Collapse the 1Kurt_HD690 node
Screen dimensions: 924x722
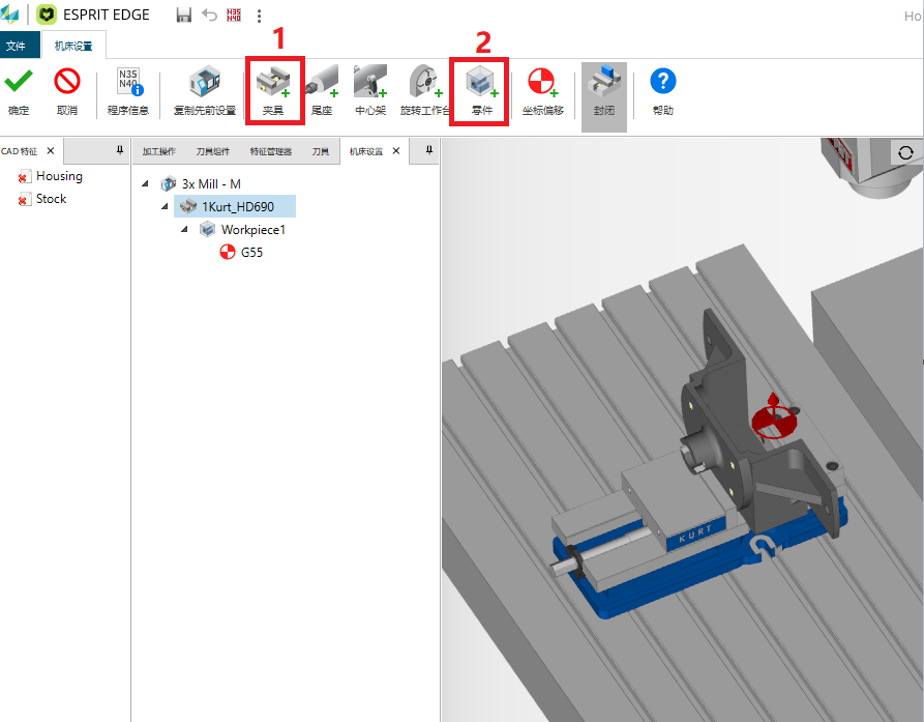165,207
